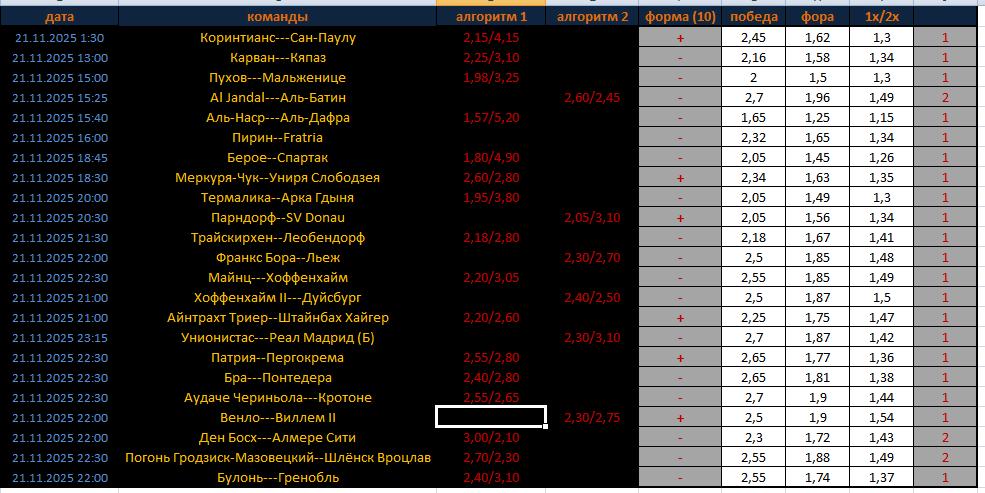Click the 3,00/2,10 cell for Ден Босх

pyautogui.click(x=491, y=437)
